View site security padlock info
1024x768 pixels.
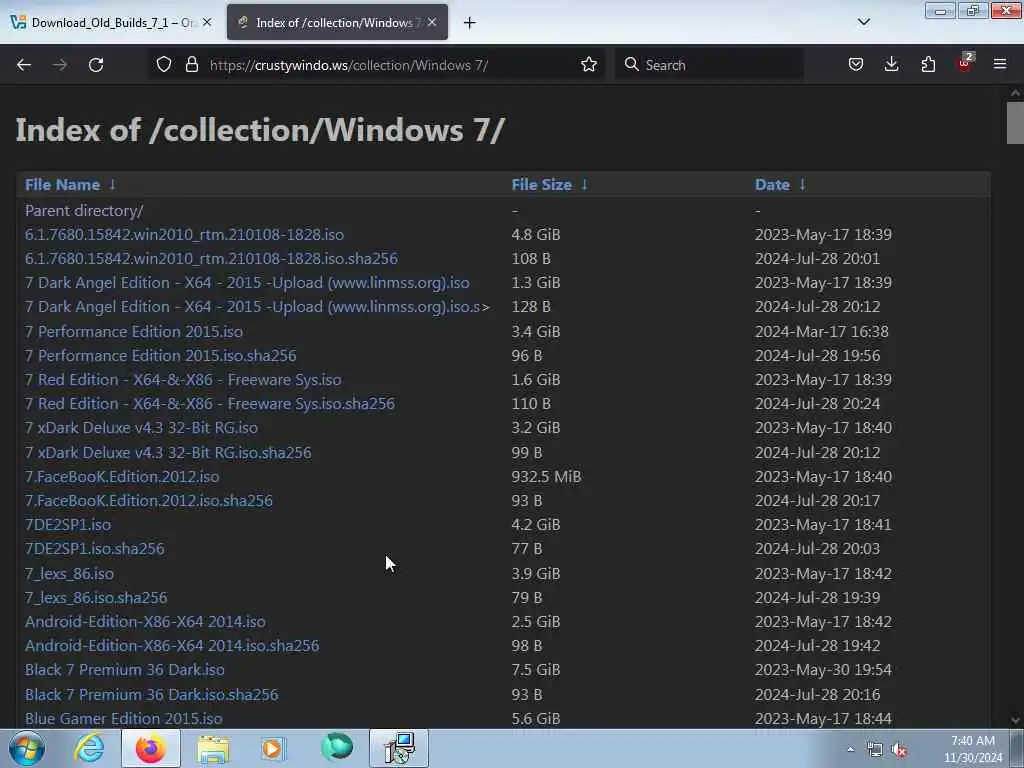[x=191, y=65]
